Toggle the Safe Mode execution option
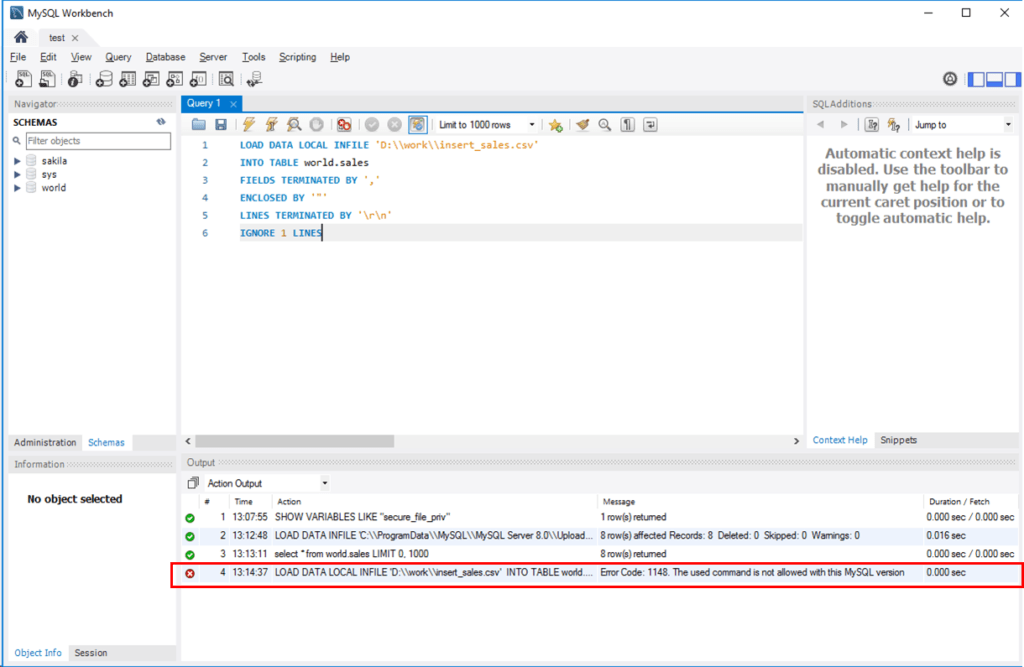 point(419,124)
